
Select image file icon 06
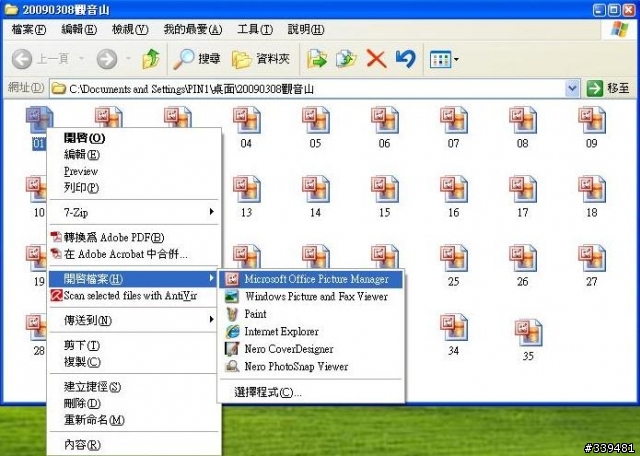click(384, 120)
